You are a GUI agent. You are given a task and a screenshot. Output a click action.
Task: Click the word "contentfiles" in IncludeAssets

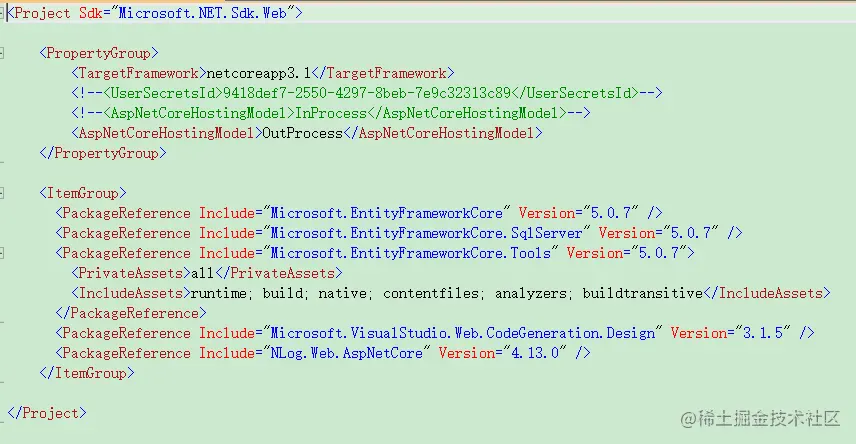pyautogui.click(x=431, y=293)
